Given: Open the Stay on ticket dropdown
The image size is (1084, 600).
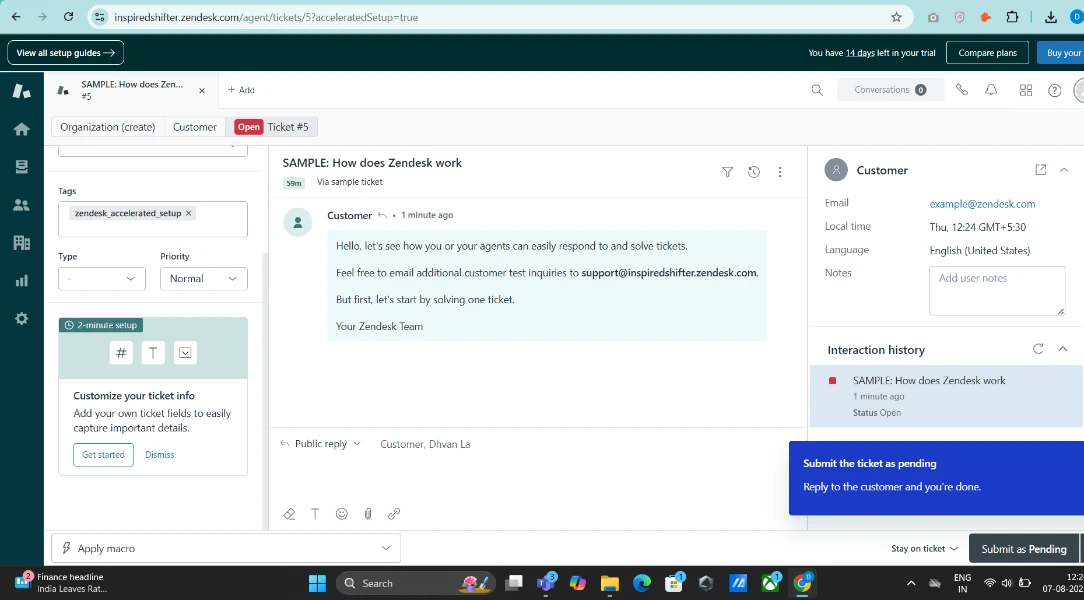Looking at the screenshot, I should [x=924, y=549].
